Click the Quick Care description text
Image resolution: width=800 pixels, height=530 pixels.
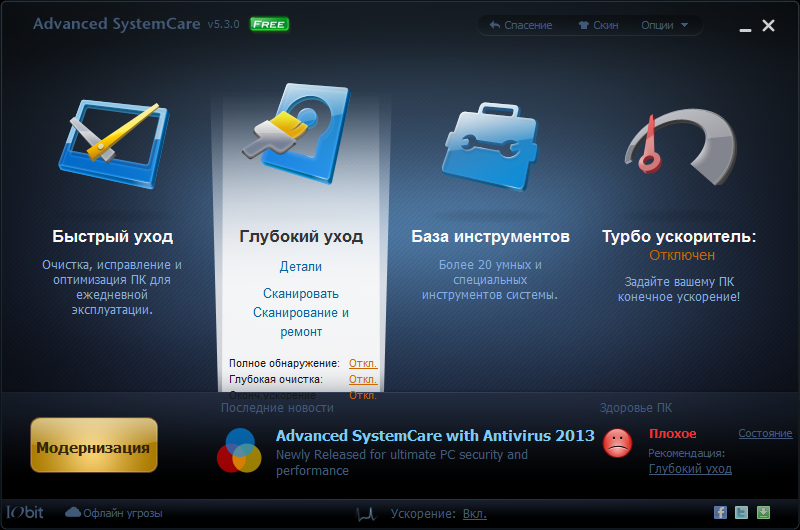(112, 287)
